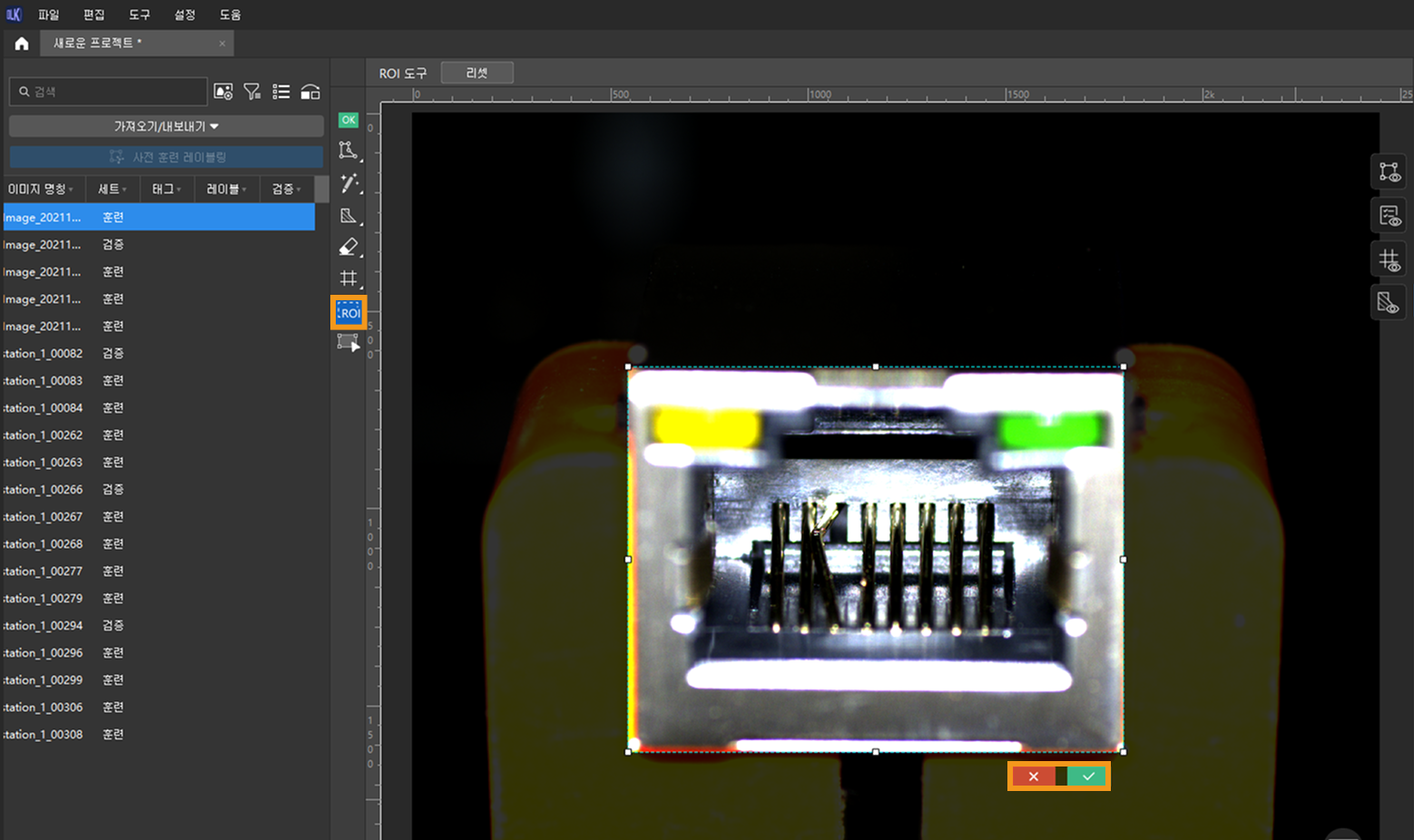
Task: Select the magic wand smart labeling tool
Action: point(349,183)
